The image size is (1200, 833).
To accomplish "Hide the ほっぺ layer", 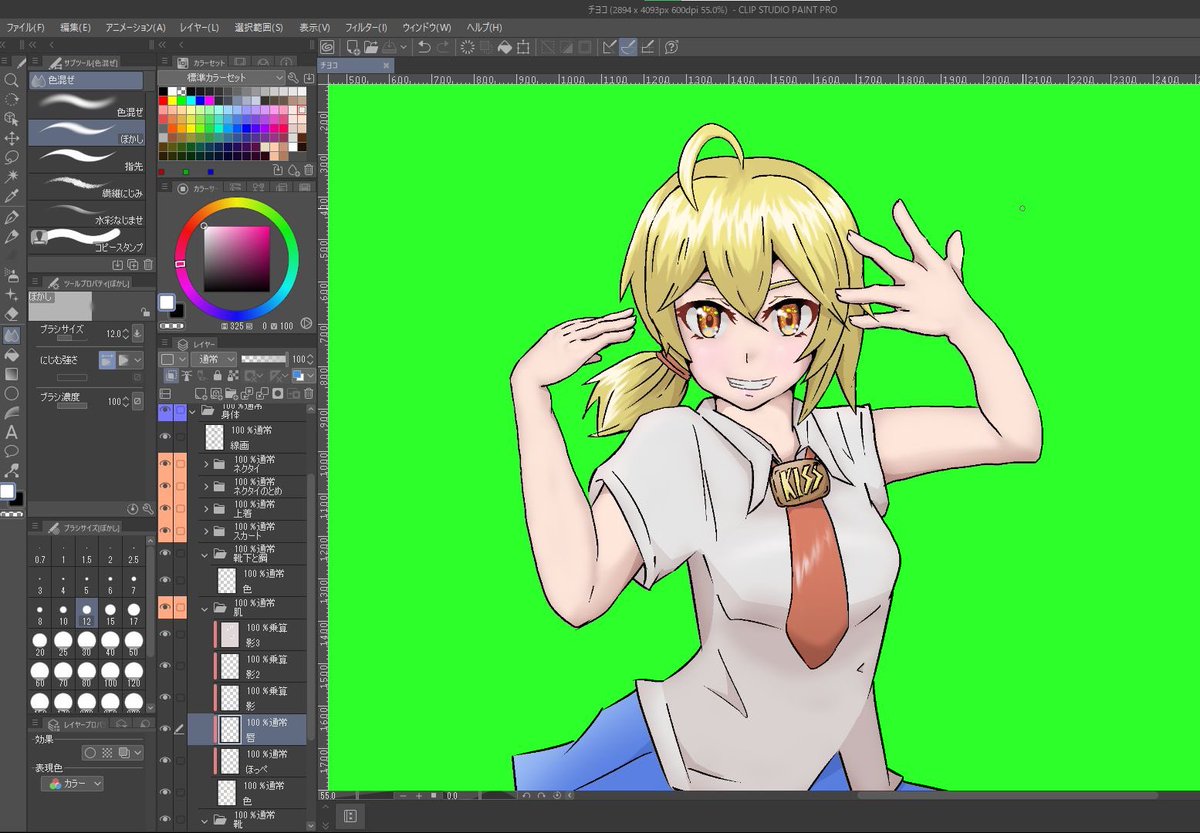I will (165, 760).
